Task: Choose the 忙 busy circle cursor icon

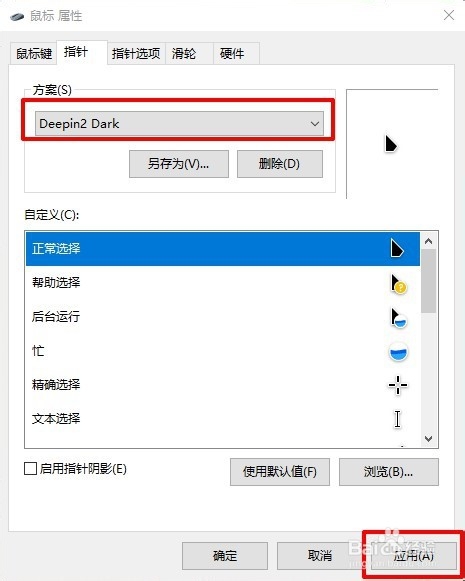Action: click(x=398, y=352)
